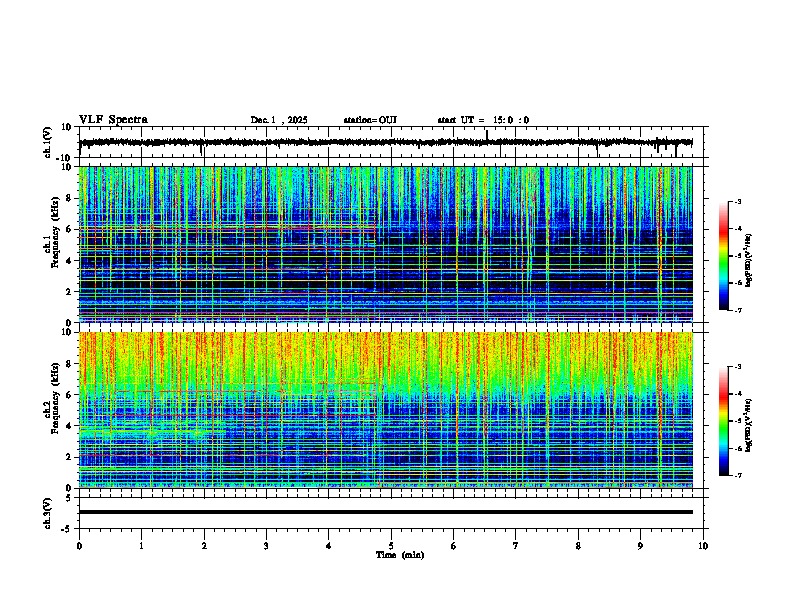Click the '-7' label on ch.2 color scale
The height and width of the screenshot is (612, 792).
(737, 475)
